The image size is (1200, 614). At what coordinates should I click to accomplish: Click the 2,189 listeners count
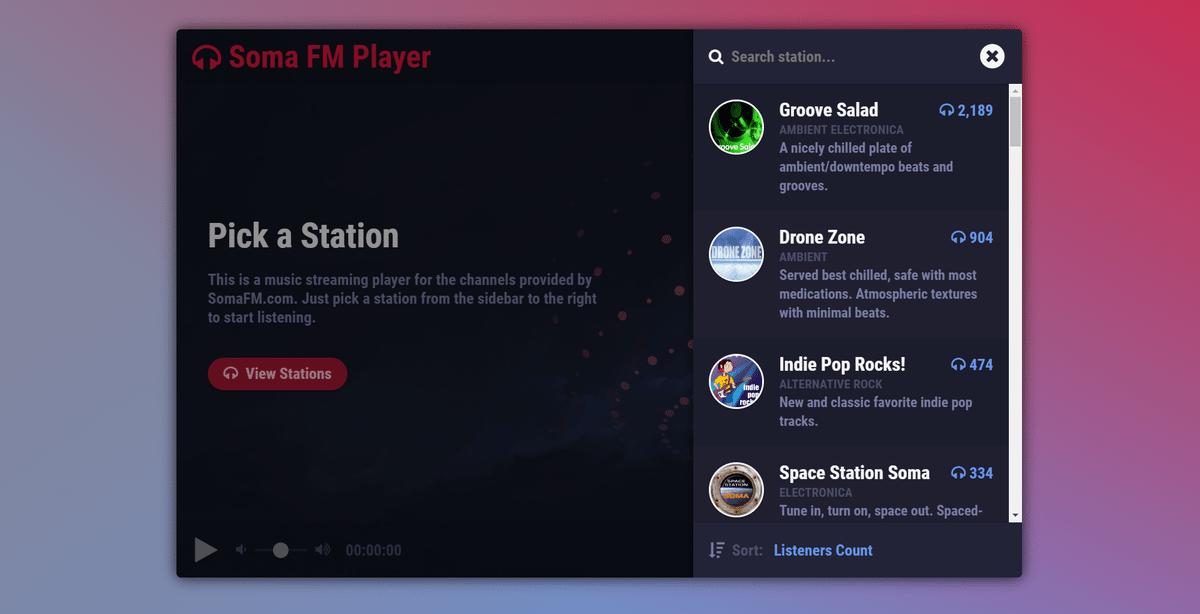click(x=975, y=110)
